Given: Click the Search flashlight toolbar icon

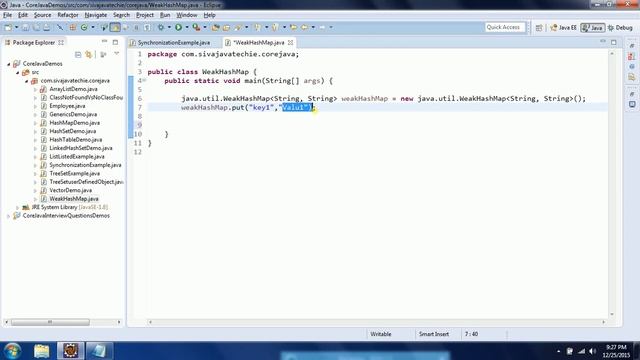Looking at the screenshot, I should (238, 27).
